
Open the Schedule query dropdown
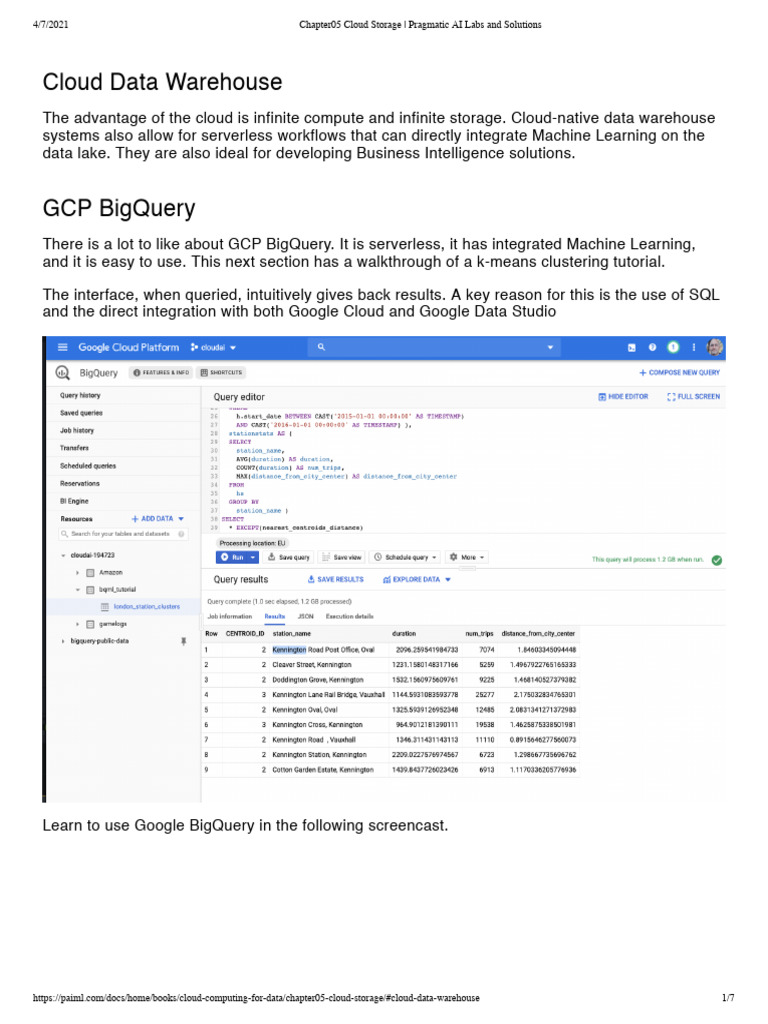click(406, 558)
